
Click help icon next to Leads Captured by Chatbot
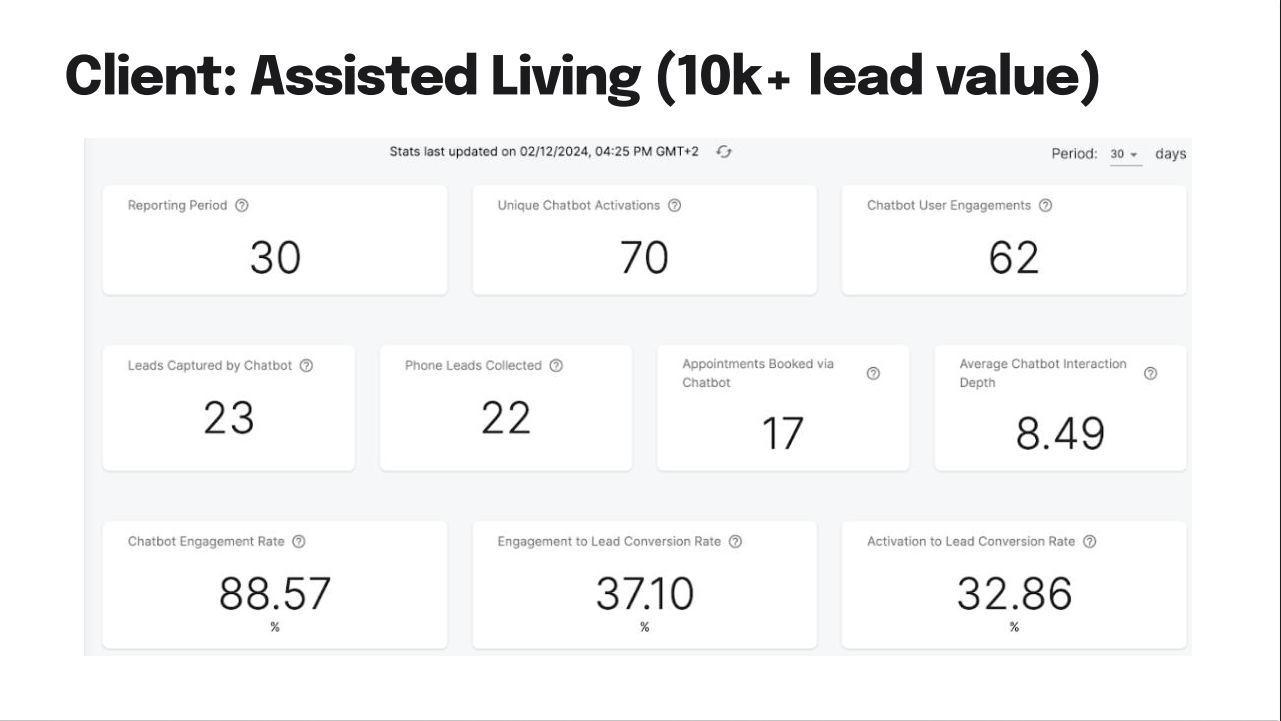307,366
